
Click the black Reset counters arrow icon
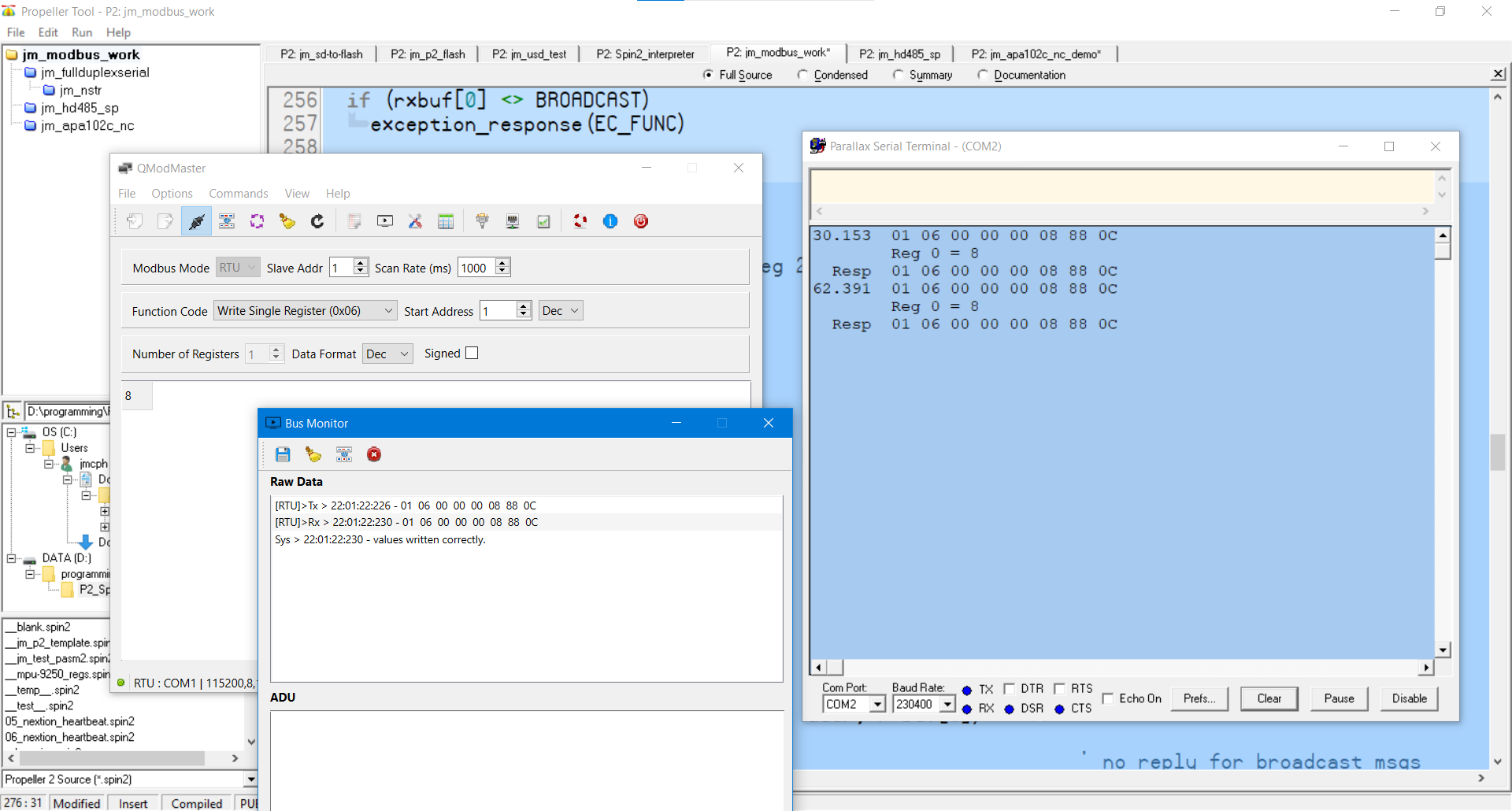tap(317, 221)
